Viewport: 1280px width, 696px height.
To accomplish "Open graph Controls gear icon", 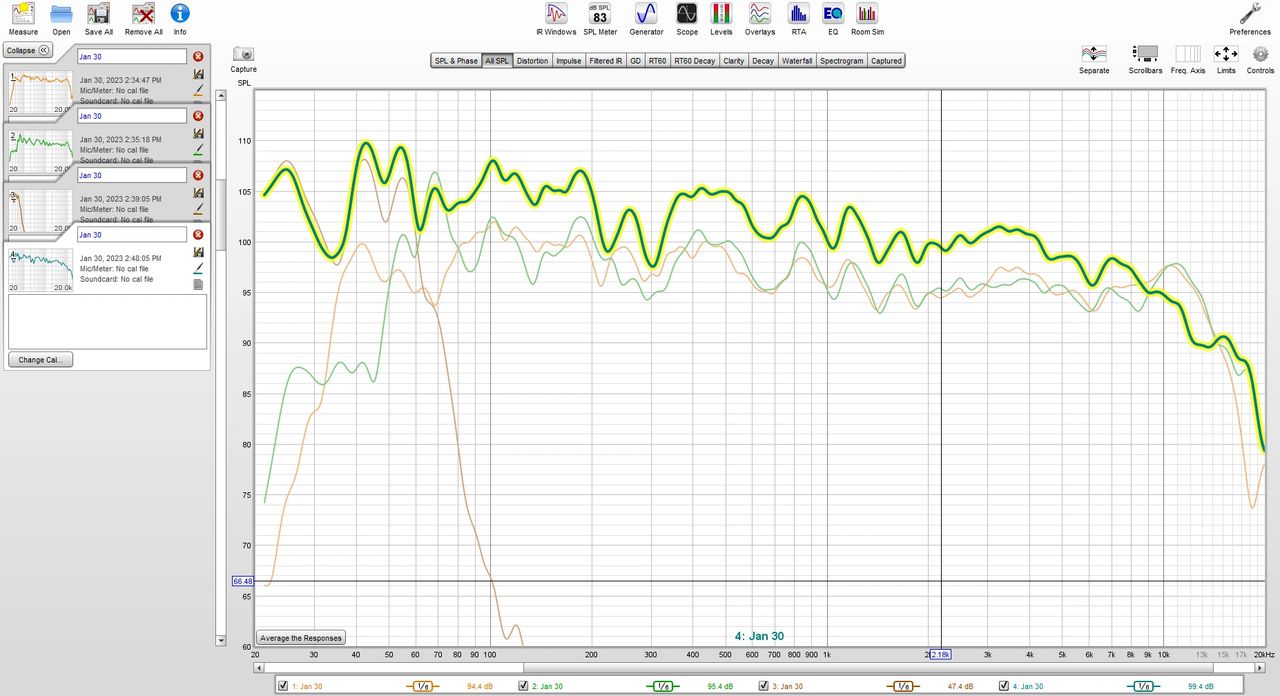I will (1260, 59).
